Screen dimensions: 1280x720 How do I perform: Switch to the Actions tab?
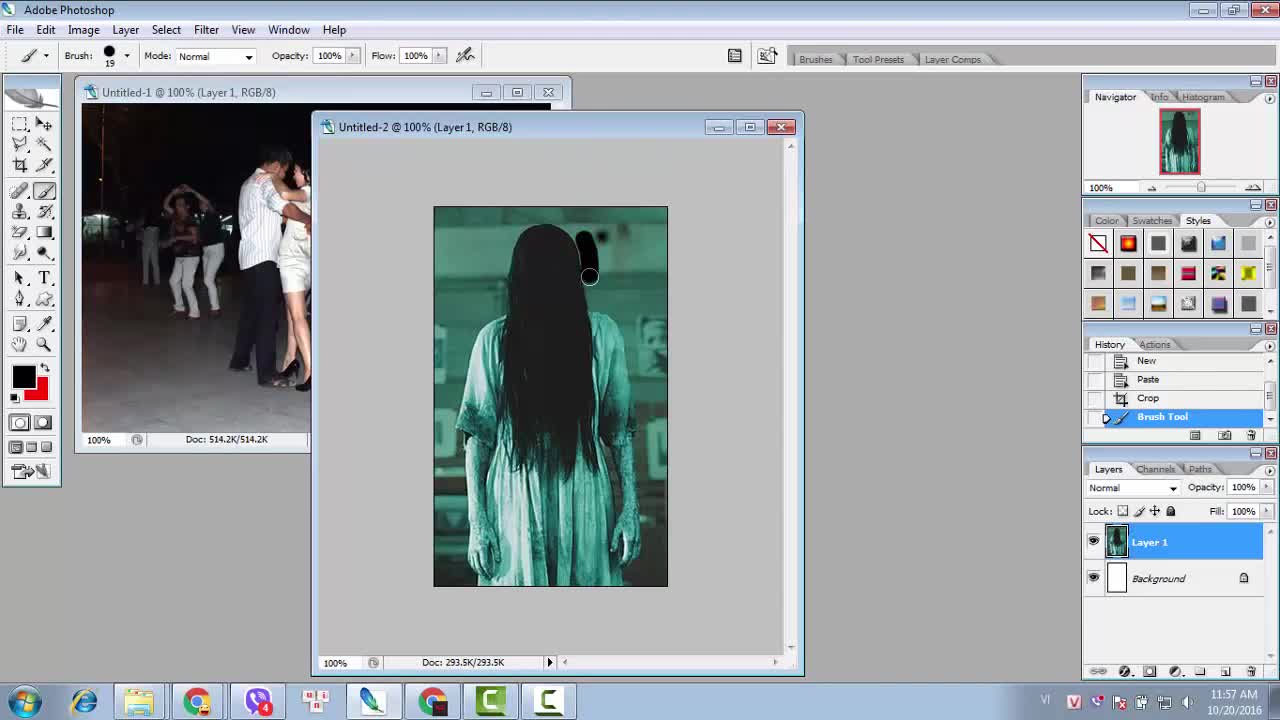1154,344
